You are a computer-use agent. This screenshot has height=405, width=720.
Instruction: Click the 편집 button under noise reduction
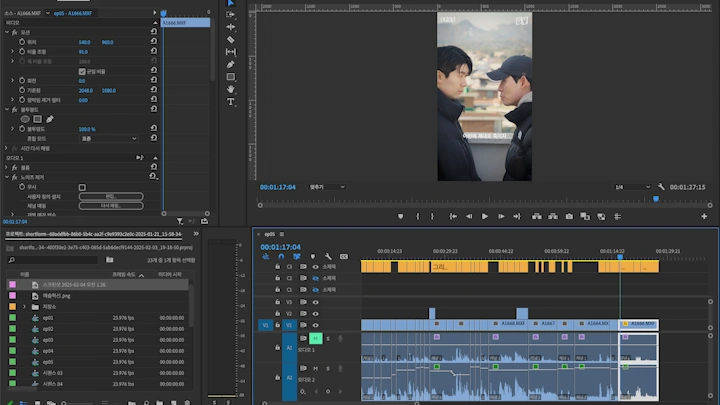[110, 196]
